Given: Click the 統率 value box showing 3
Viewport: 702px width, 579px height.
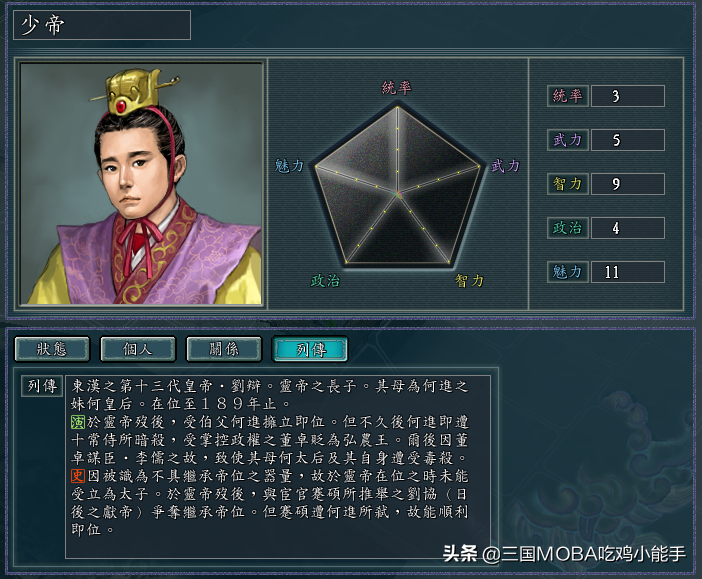Looking at the screenshot, I should coord(628,96).
